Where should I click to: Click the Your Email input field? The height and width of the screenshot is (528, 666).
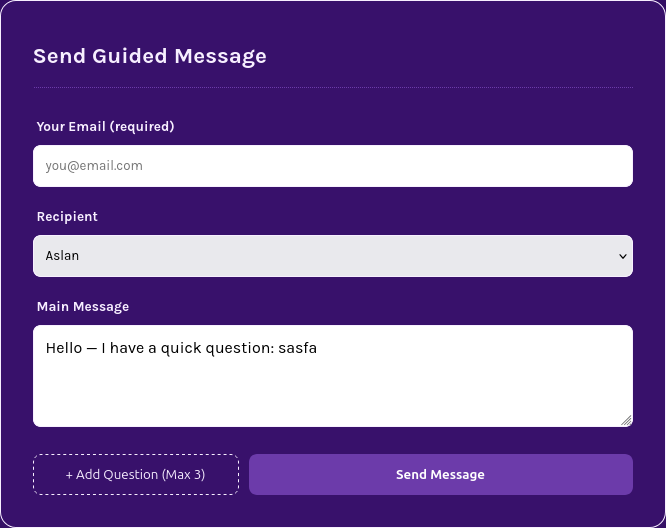pos(332,166)
